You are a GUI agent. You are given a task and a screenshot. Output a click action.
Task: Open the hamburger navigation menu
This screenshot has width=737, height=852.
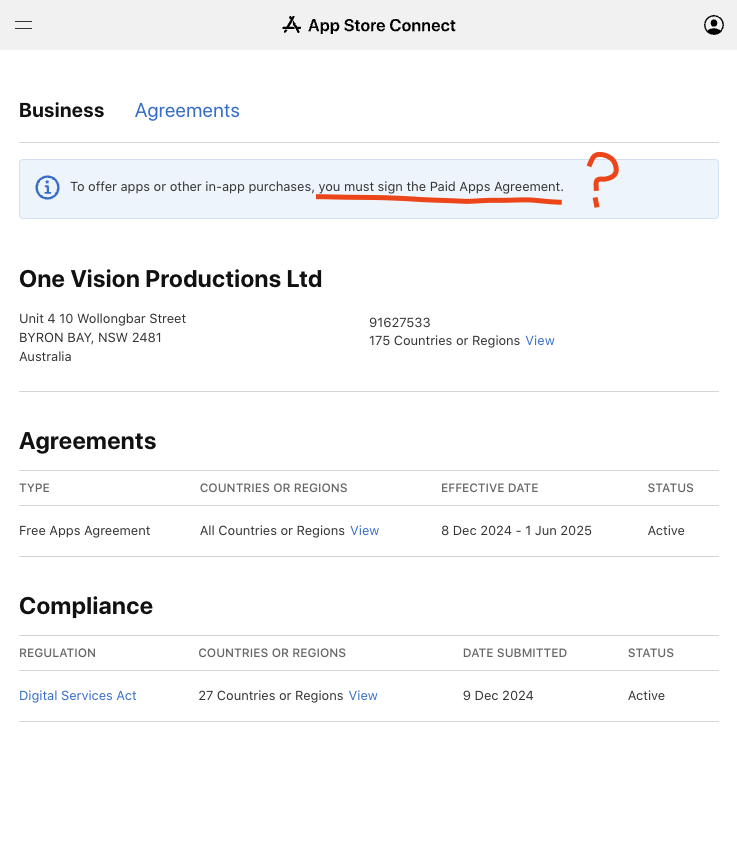coord(23,25)
